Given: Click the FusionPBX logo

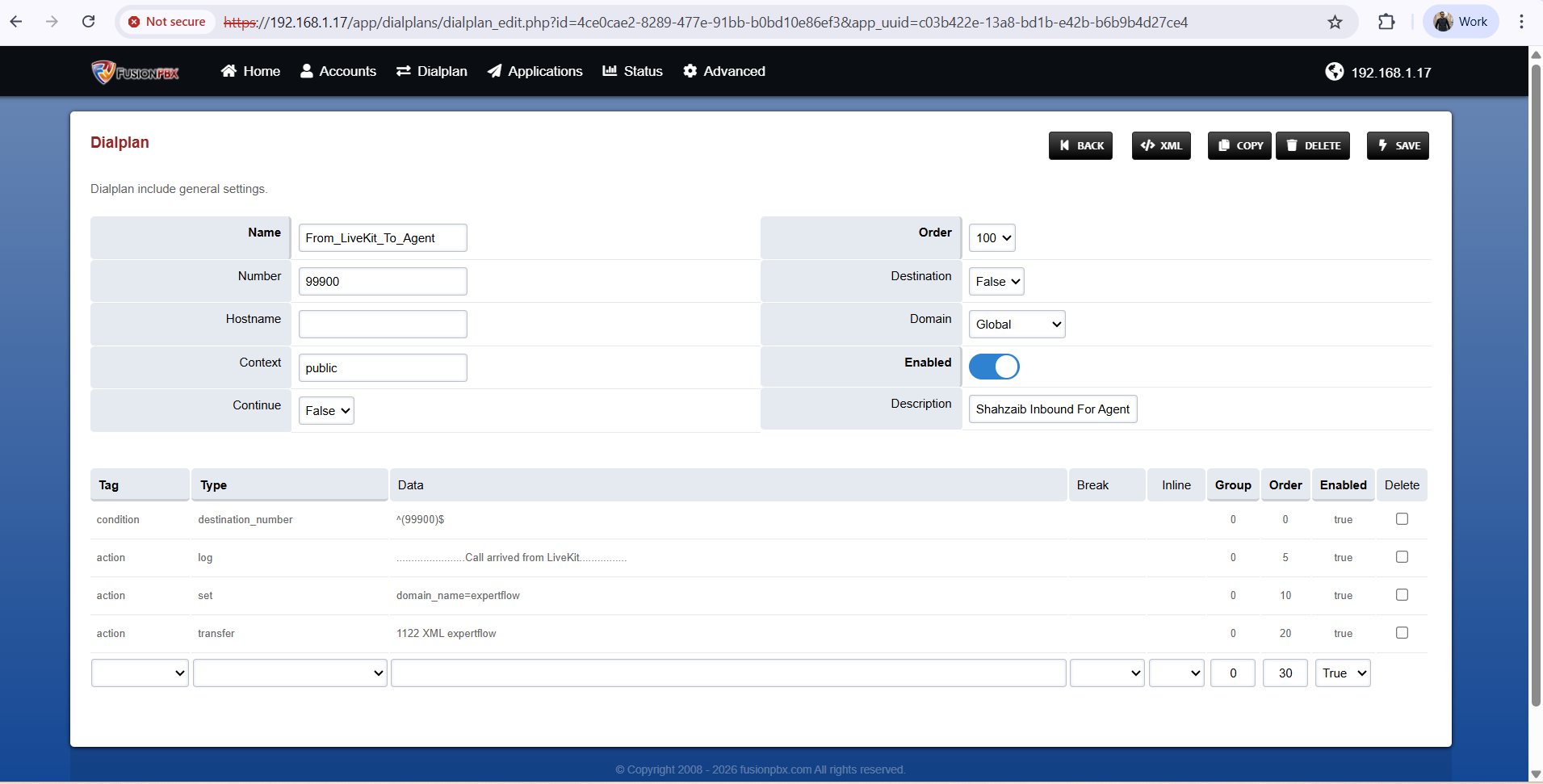Looking at the screenshot, I should pos(135,72).
